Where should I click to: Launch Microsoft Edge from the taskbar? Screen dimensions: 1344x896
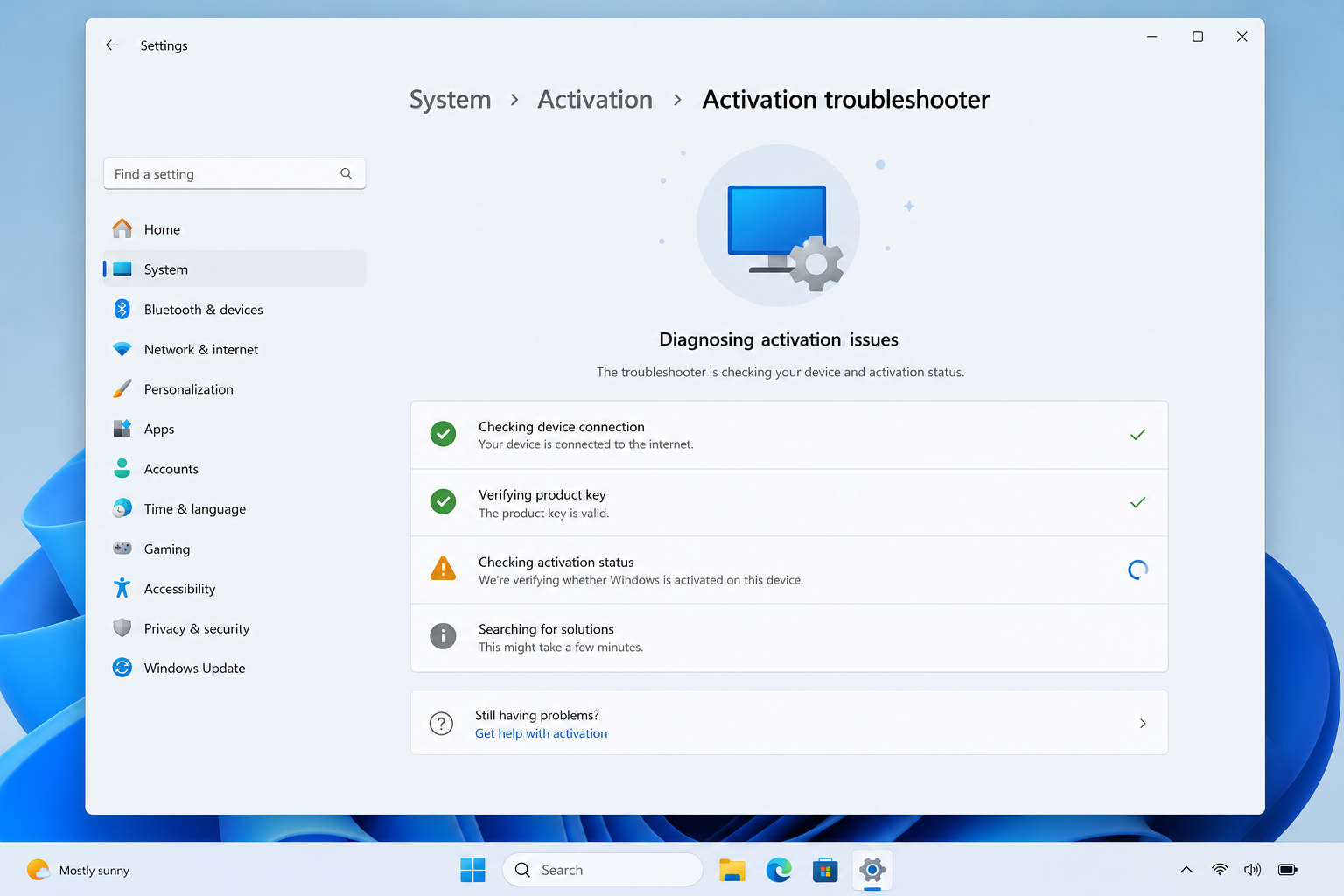coord(779,870)
